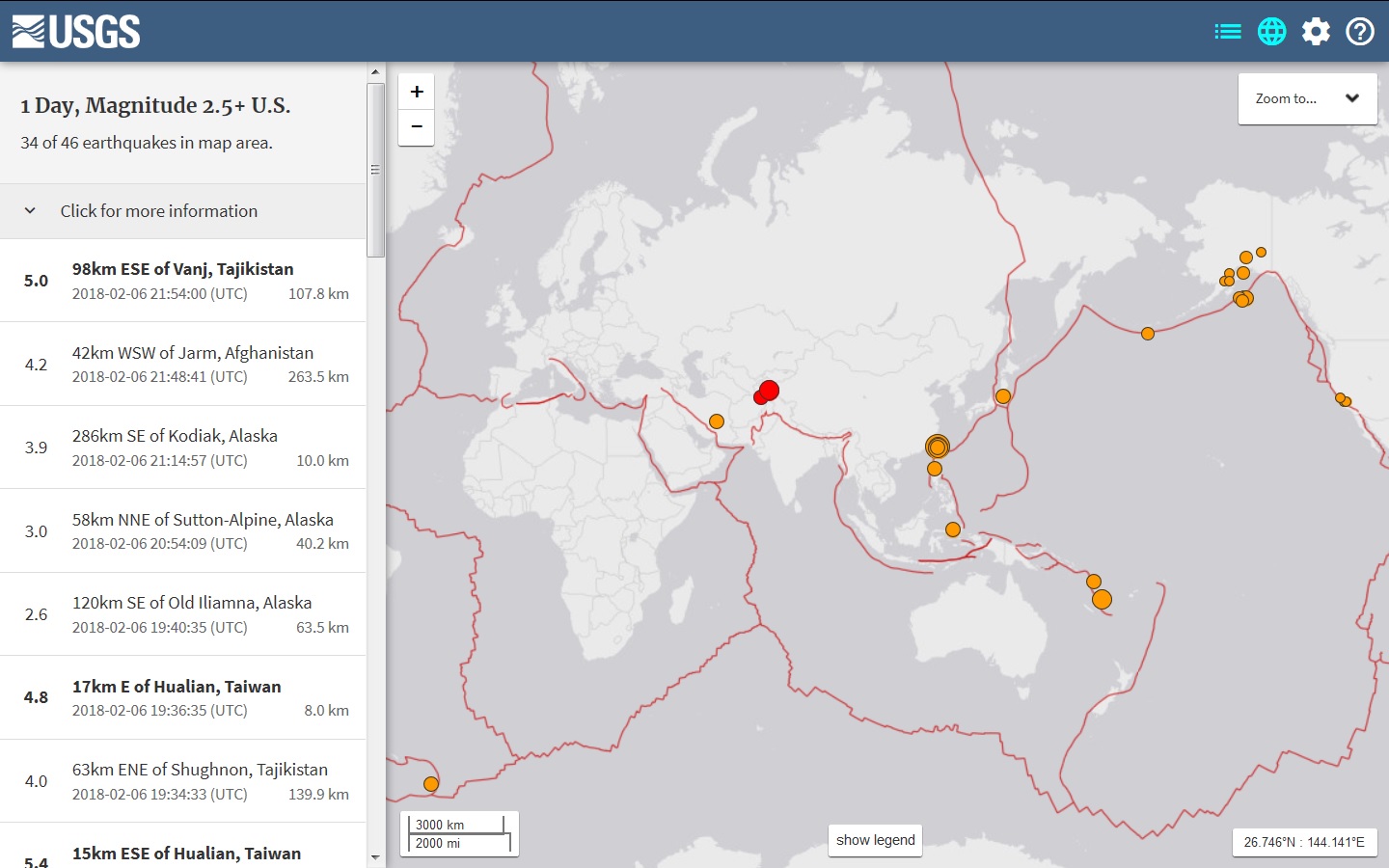Open settings gear icon

1316,32
